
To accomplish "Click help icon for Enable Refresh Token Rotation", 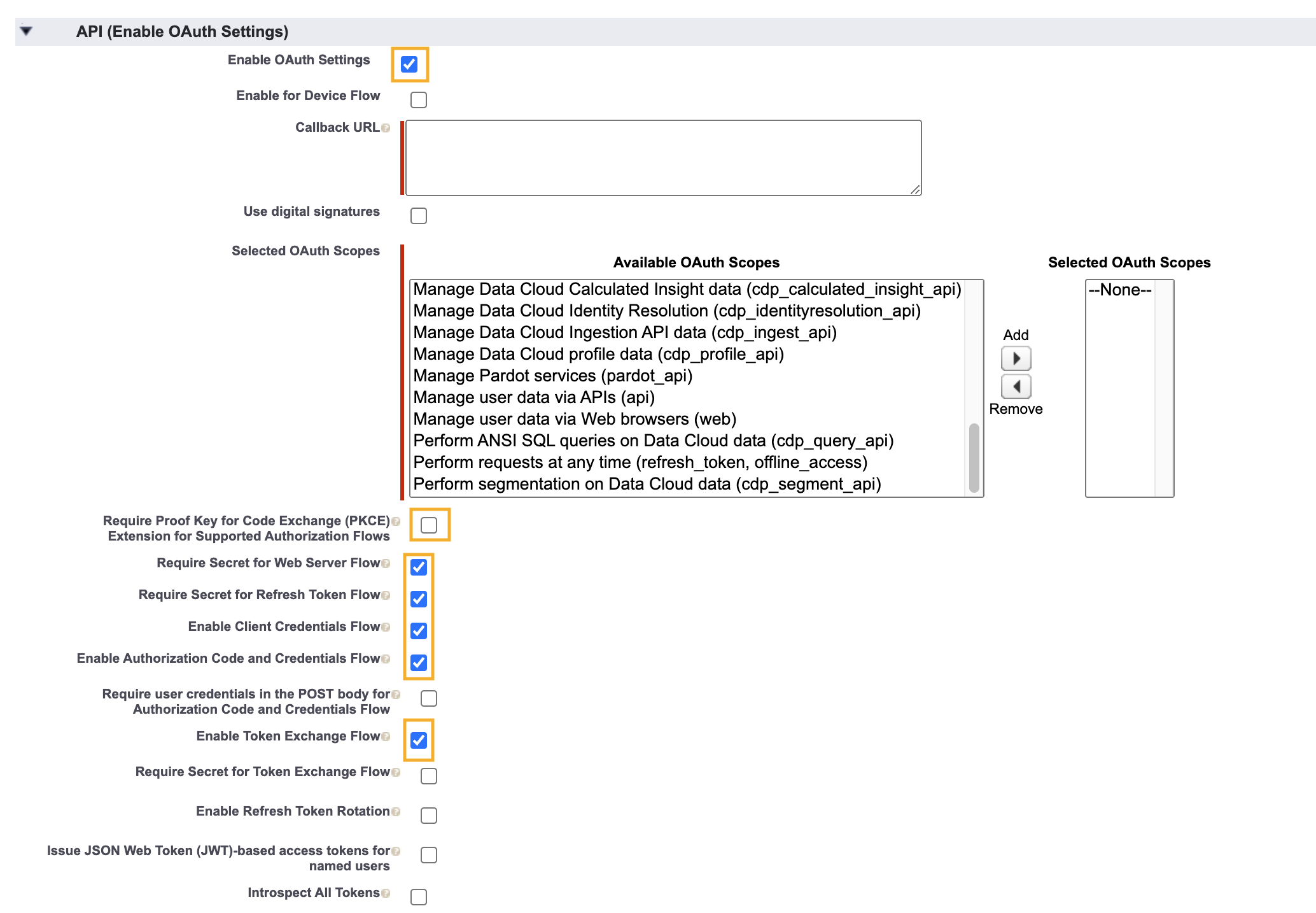I will coord(396,812).
